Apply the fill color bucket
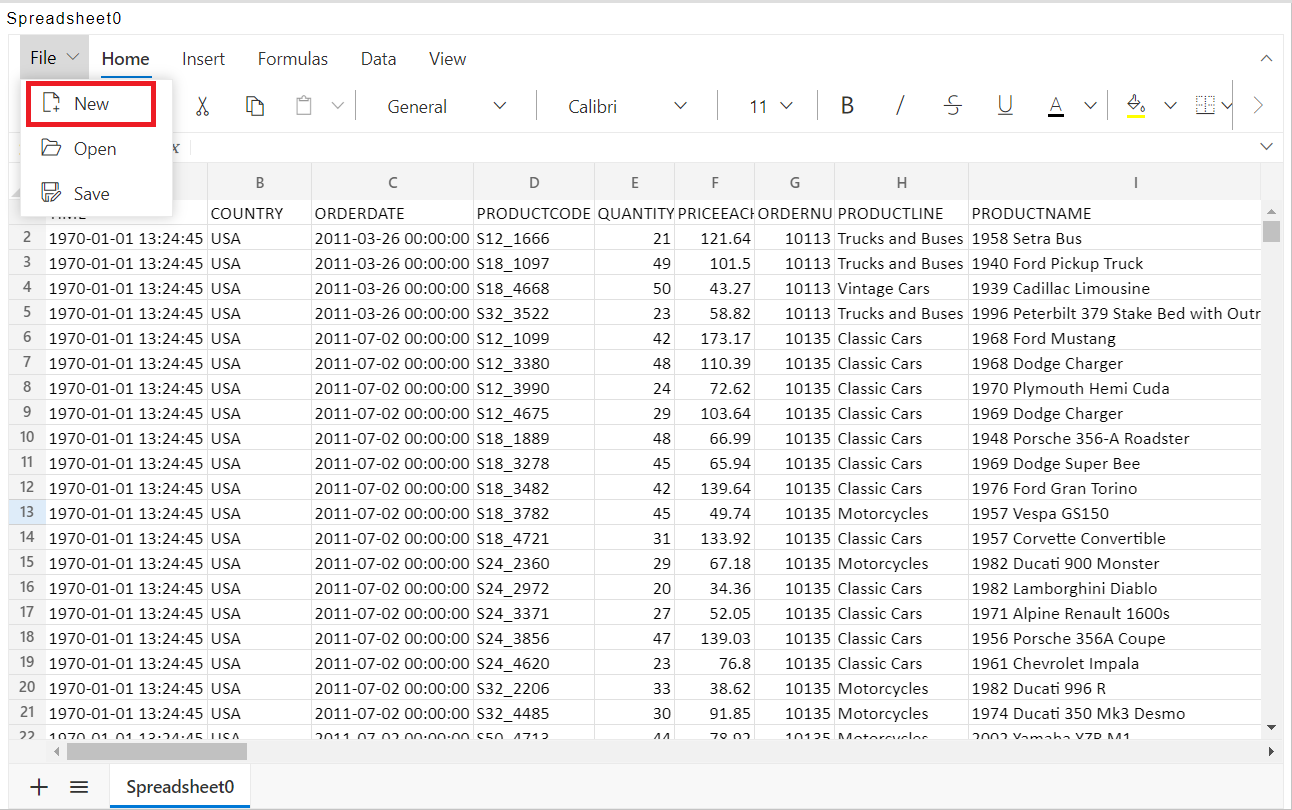The height and width of the screenshot is (810, 1292). point(1135,106)
